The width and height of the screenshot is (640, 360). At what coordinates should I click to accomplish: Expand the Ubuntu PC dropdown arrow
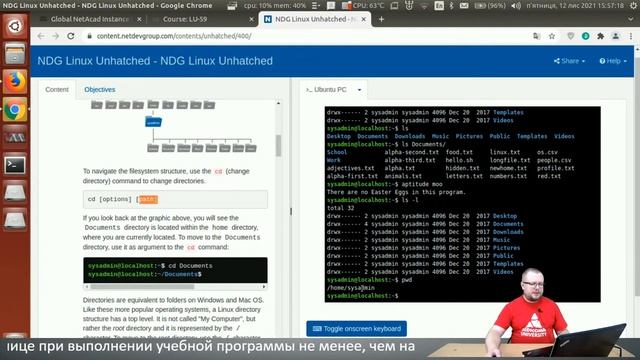click(360, 90)
